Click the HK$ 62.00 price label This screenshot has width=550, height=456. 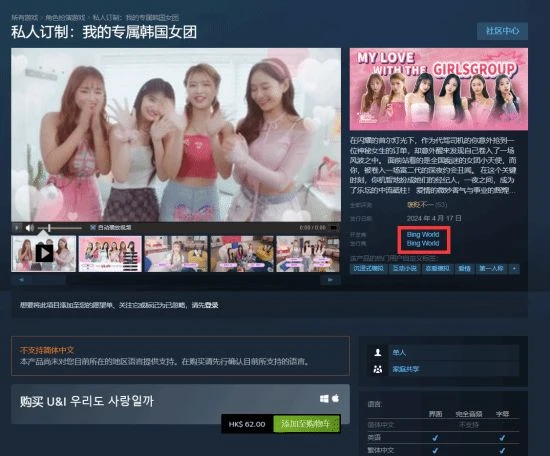pyautogui.click(x=247, y=424)
